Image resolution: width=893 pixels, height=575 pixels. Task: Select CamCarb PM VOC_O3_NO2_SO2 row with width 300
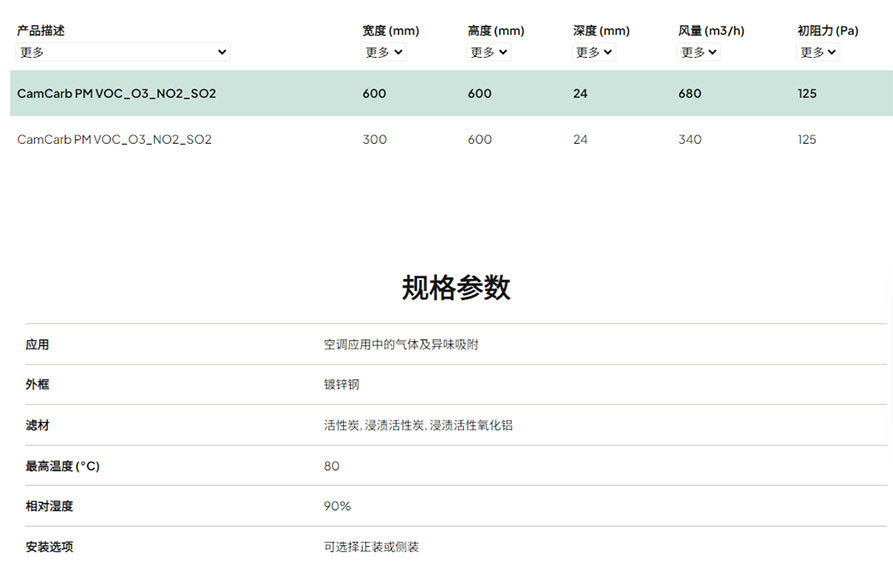point(451,139)
